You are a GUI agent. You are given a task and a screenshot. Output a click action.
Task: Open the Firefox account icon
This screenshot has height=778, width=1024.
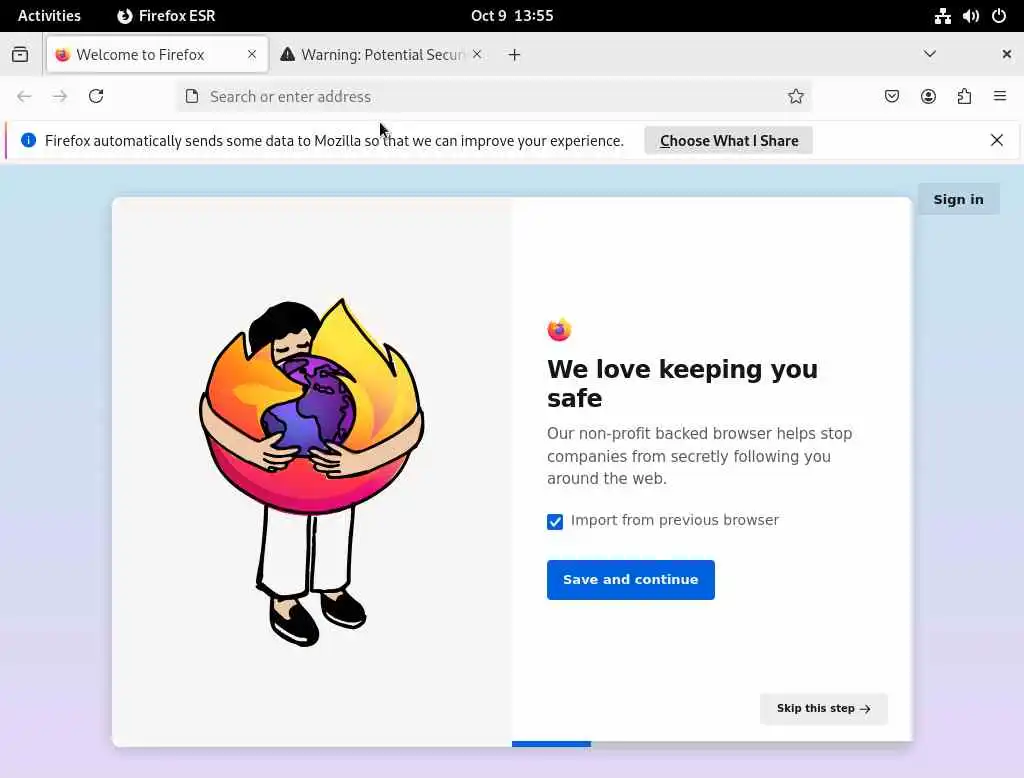(928, 97)
